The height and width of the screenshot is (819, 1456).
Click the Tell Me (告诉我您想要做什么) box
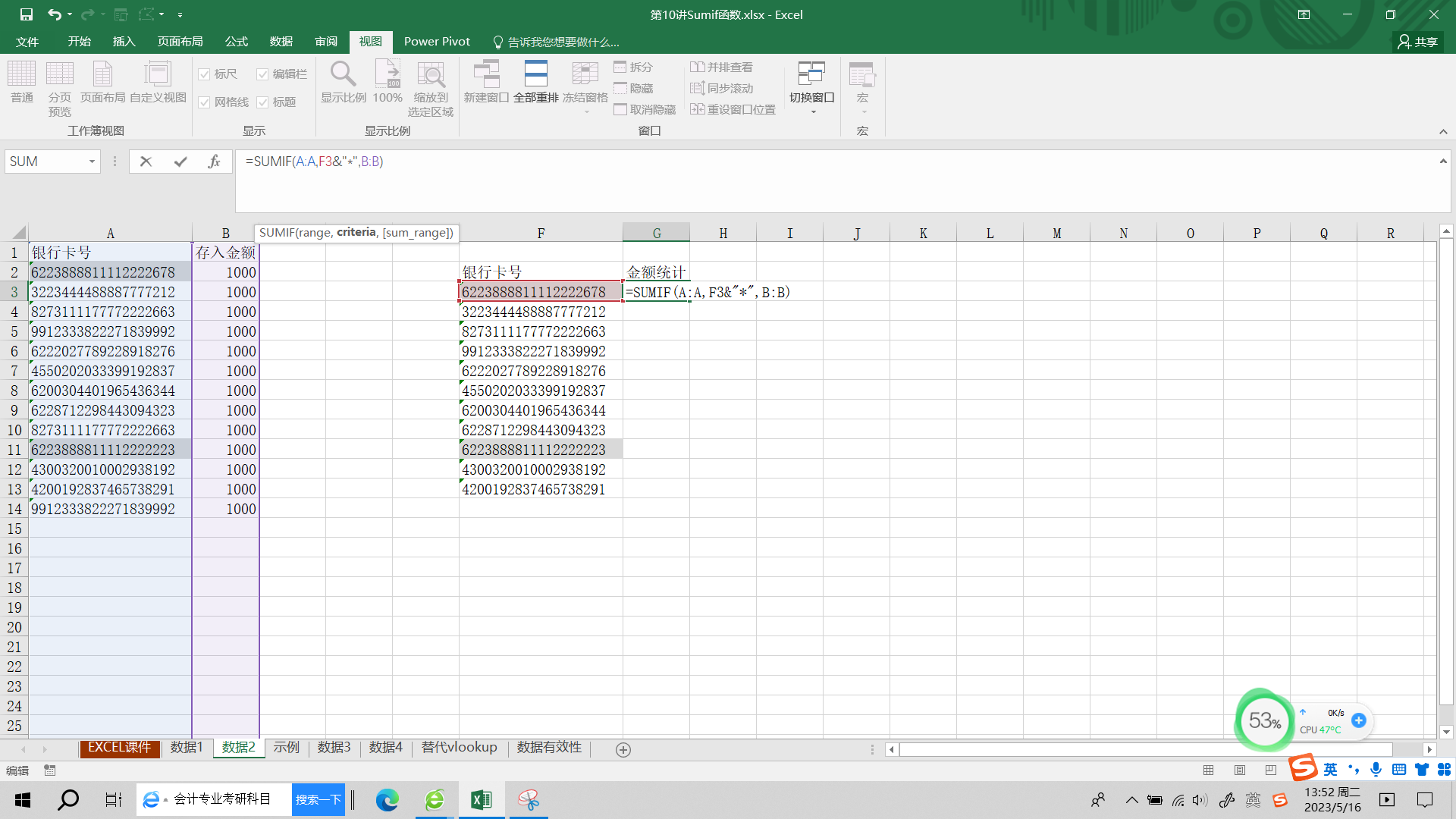[x=556, y=42]
